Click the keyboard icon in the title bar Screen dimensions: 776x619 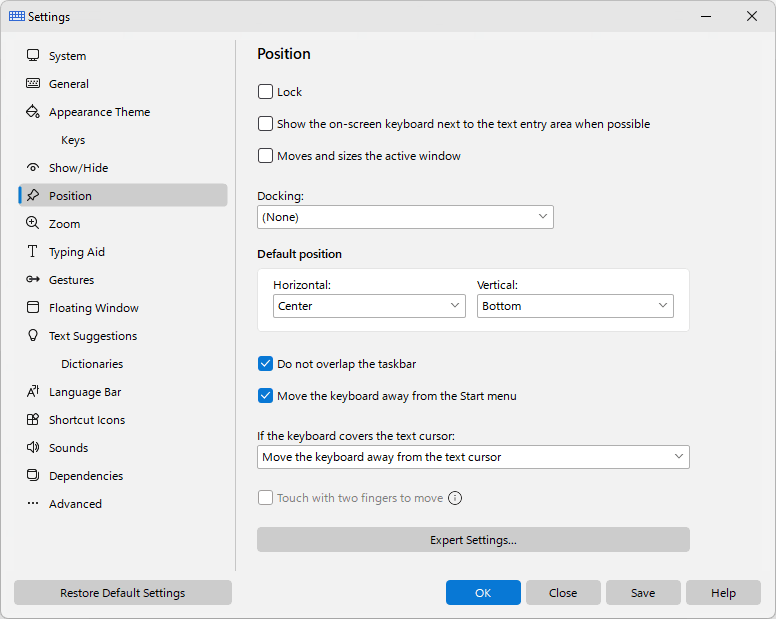(17, 16)
